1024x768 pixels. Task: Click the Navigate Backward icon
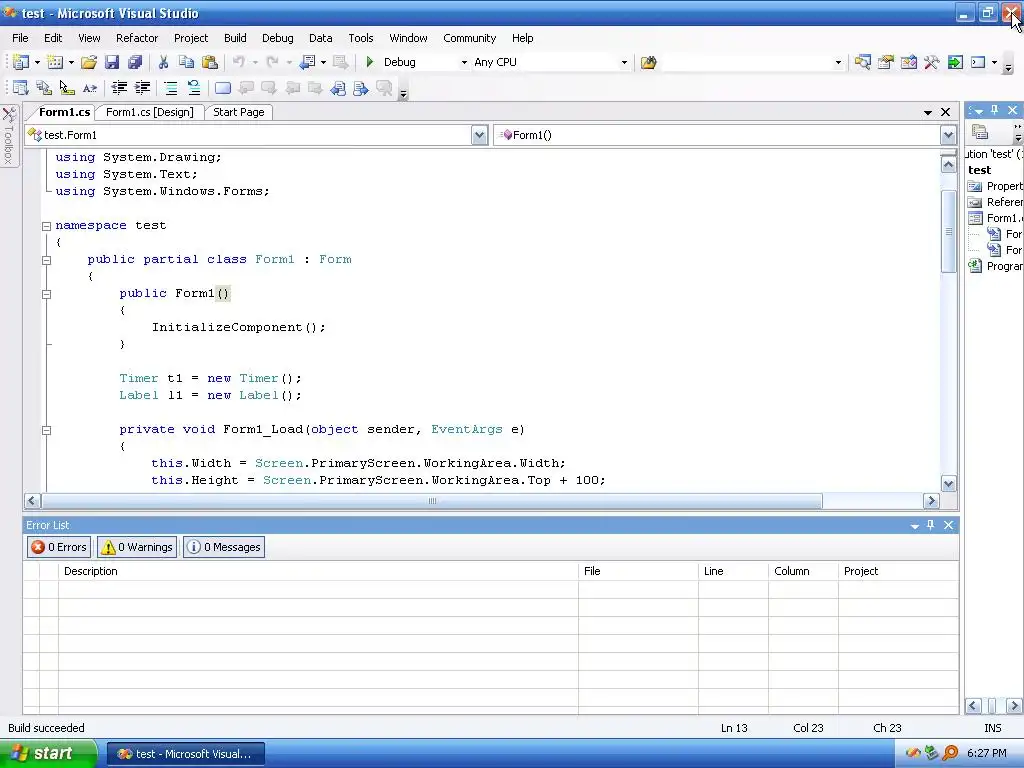(307, 62)
